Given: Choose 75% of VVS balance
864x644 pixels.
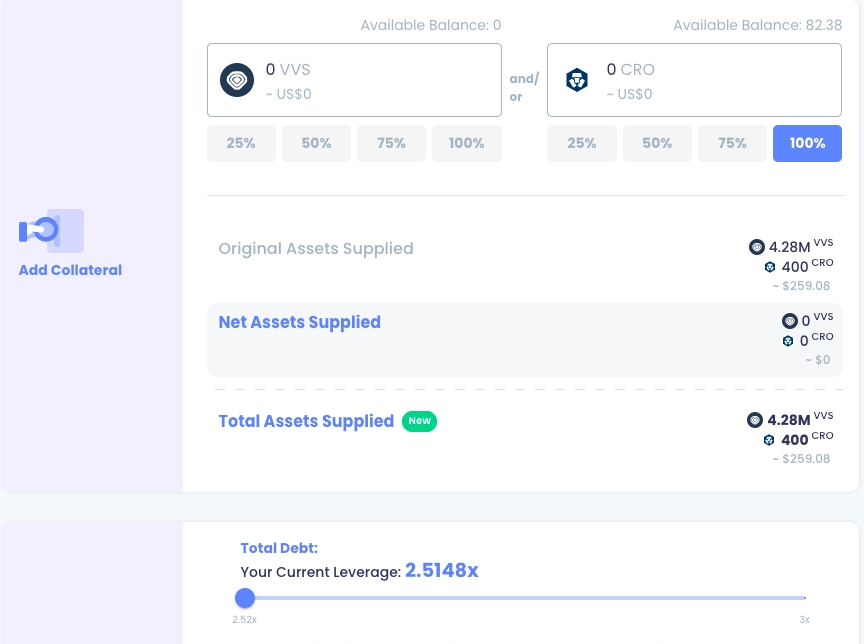Looking at the screenshot, I should (391, 143).
